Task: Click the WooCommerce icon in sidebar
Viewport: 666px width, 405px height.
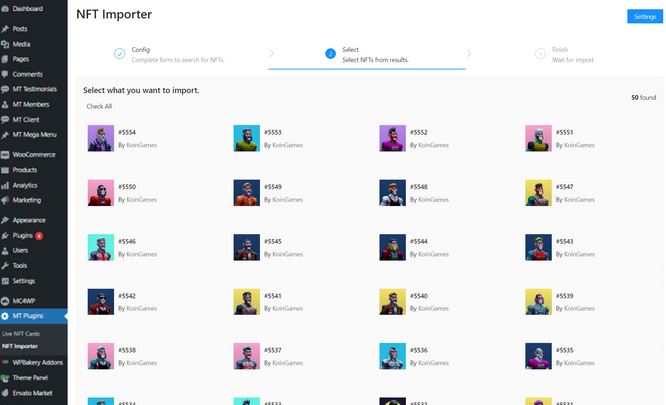Action: pyautogui.click(x=6, y=155)
